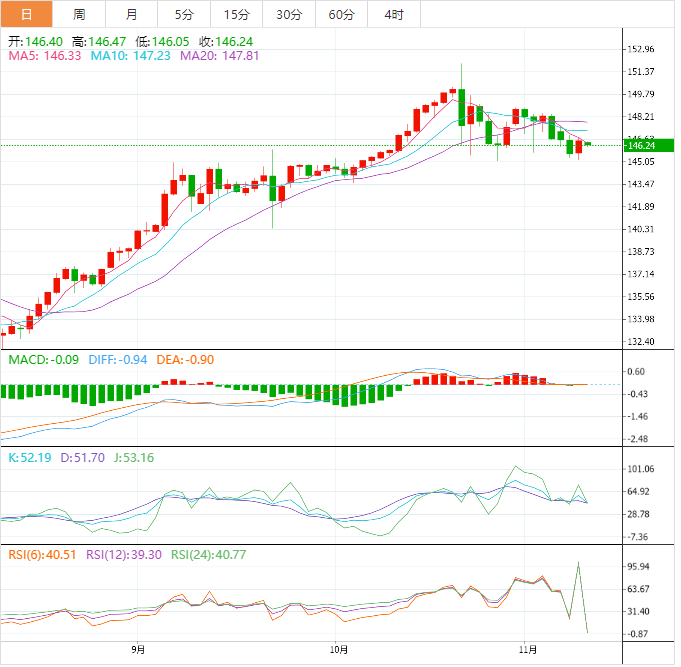
Task: Open the 4时 timeframe tab
Action: (394, 14)
